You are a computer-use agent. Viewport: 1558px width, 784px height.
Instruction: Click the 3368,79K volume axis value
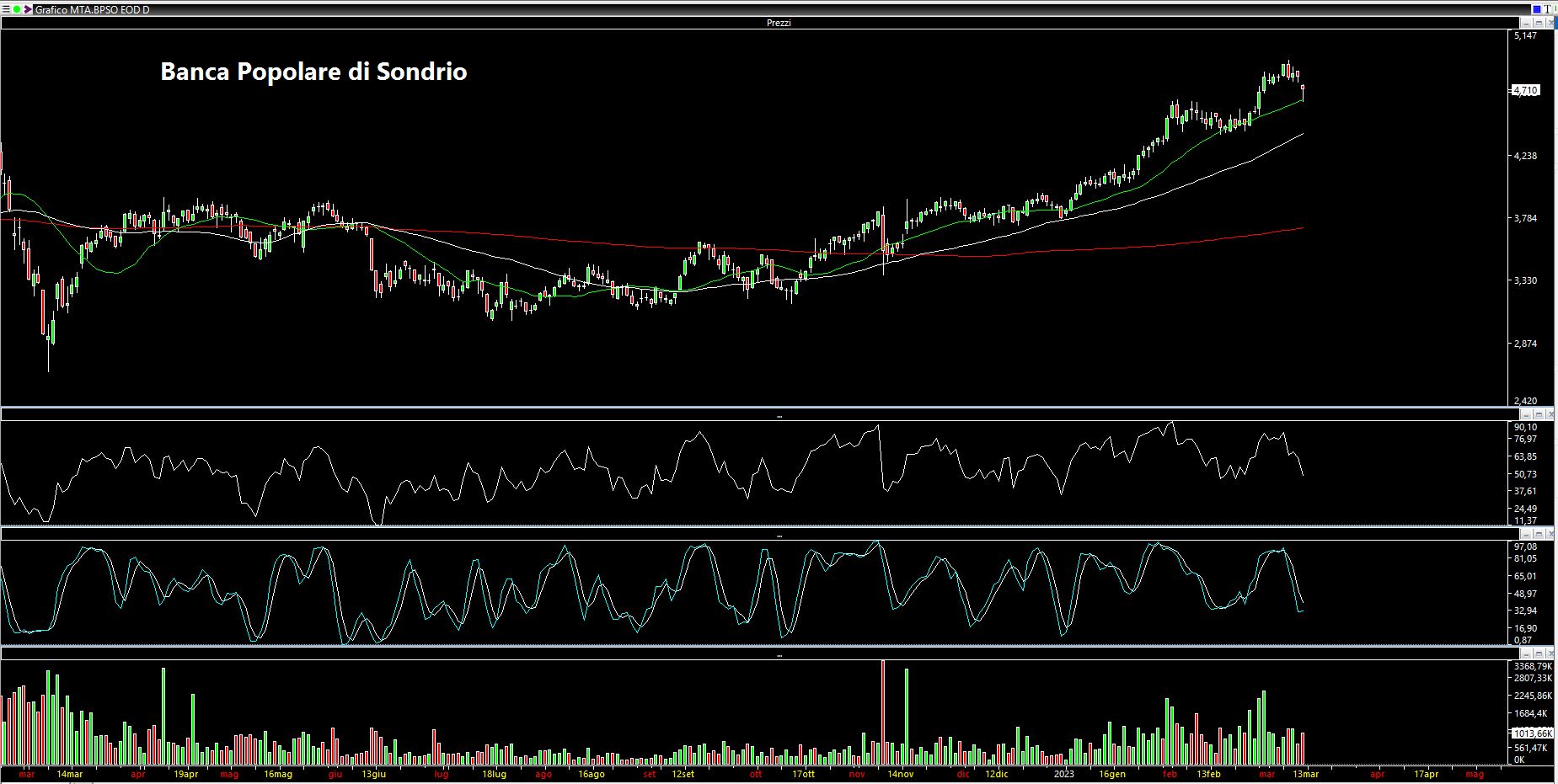click(x=1533, y=666)
